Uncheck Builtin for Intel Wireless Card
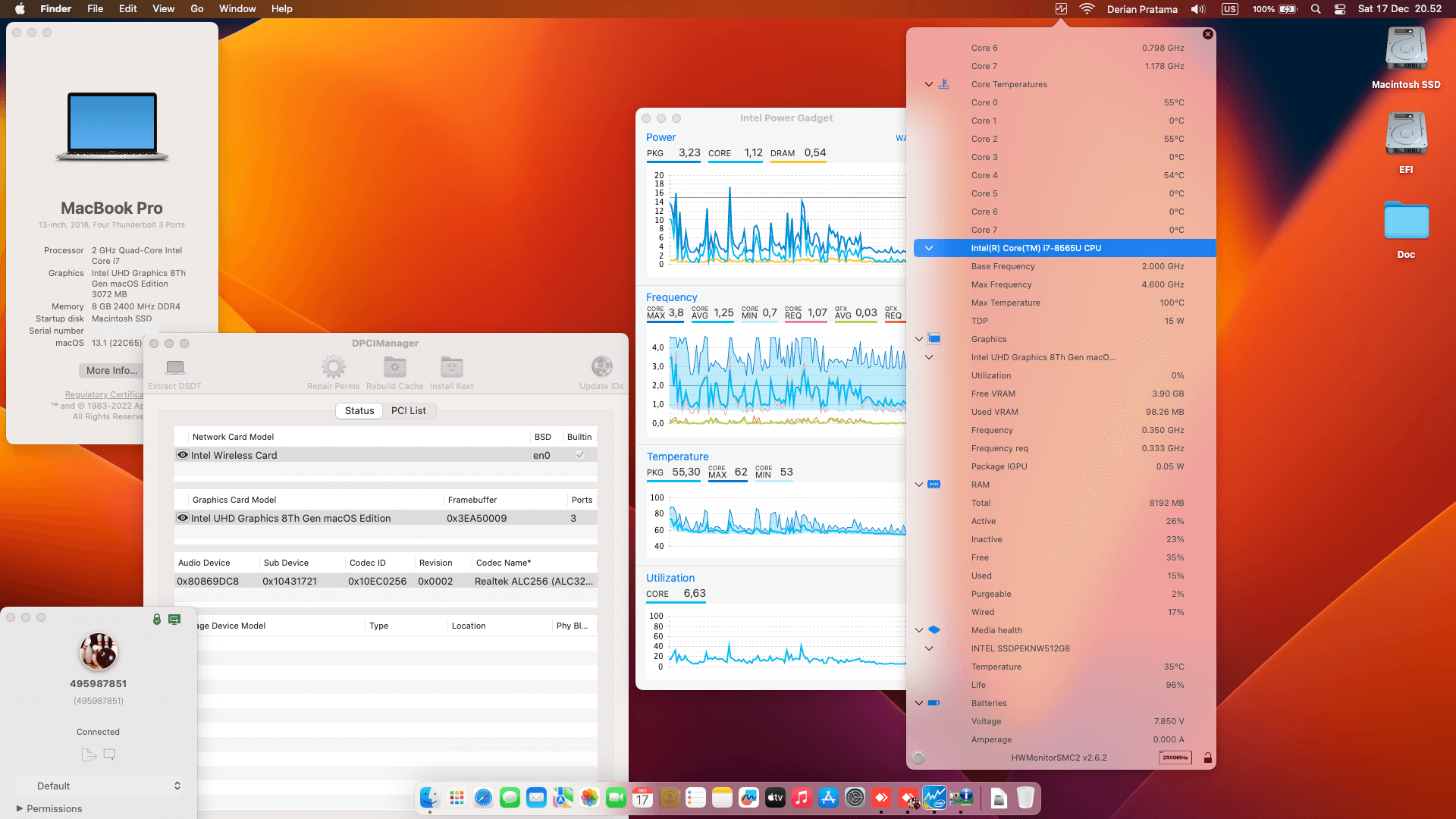The image size is (1456, 819). pyautogui.click(x=579, y=455)
